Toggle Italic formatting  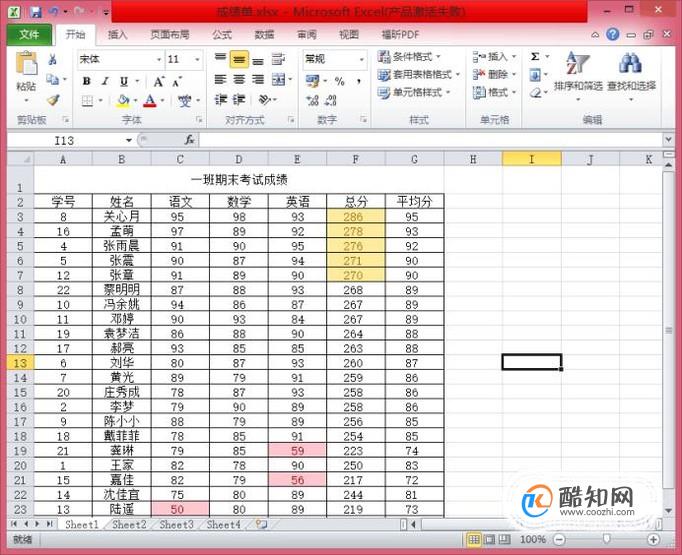105,81
